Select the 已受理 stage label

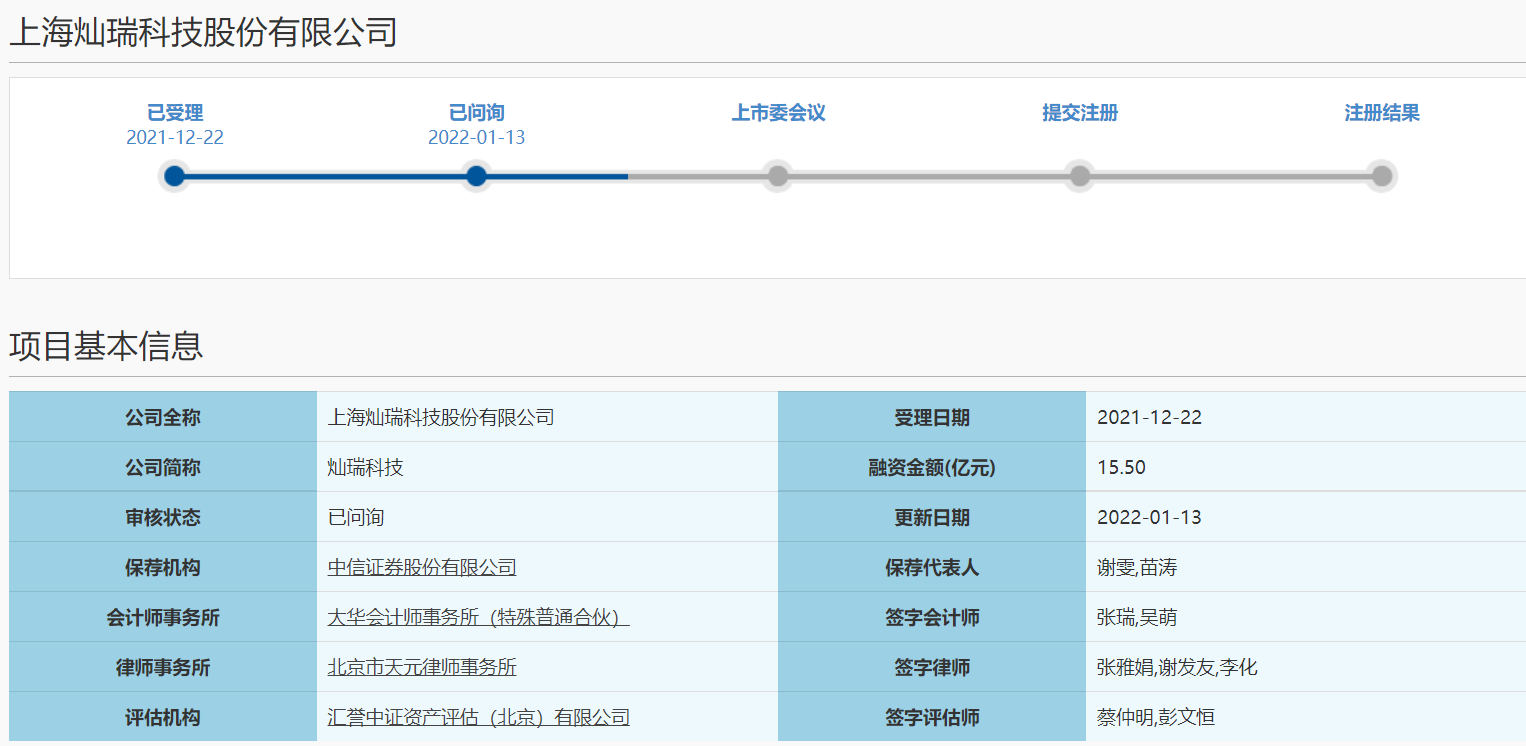click(x=175, y=113)
